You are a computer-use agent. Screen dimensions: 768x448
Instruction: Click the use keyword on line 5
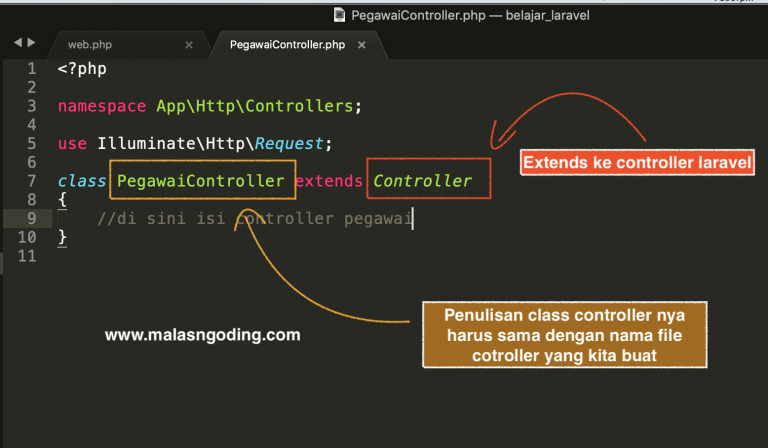72,143
